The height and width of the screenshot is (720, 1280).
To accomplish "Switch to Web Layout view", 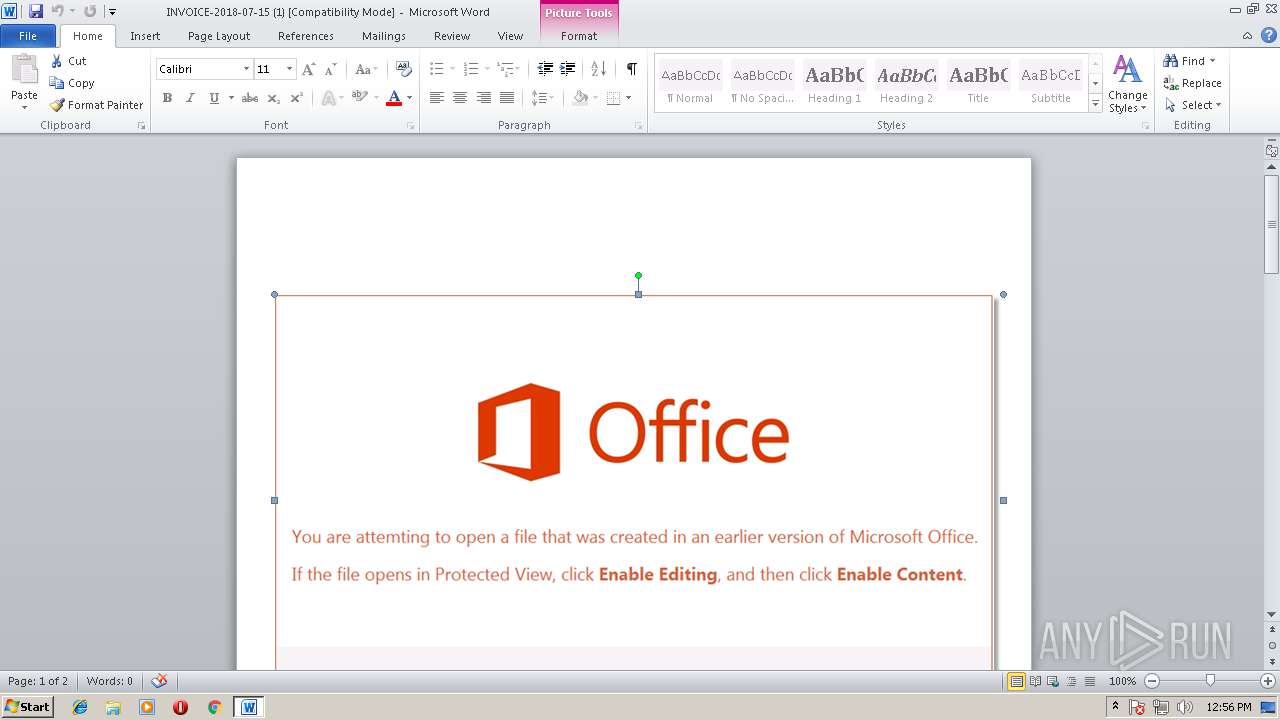I will pyautogui.click(x=1052, y=681).
